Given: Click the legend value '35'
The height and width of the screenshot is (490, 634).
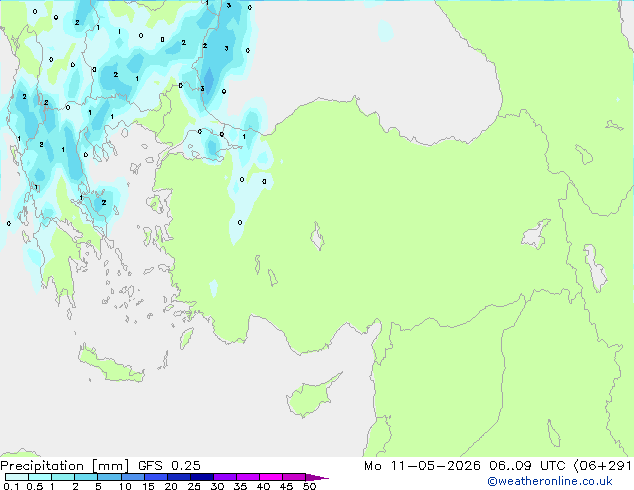Looking at the screenshot, I should point(240,486).
